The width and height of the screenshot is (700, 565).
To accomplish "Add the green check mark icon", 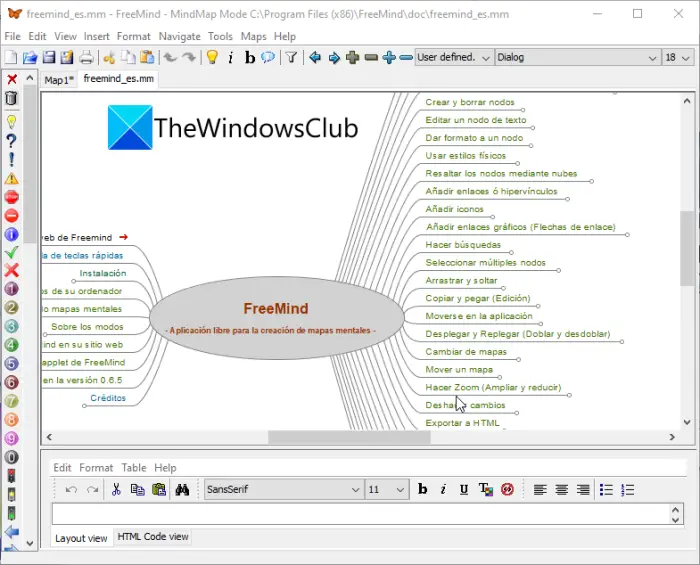I will coord(12,253).
